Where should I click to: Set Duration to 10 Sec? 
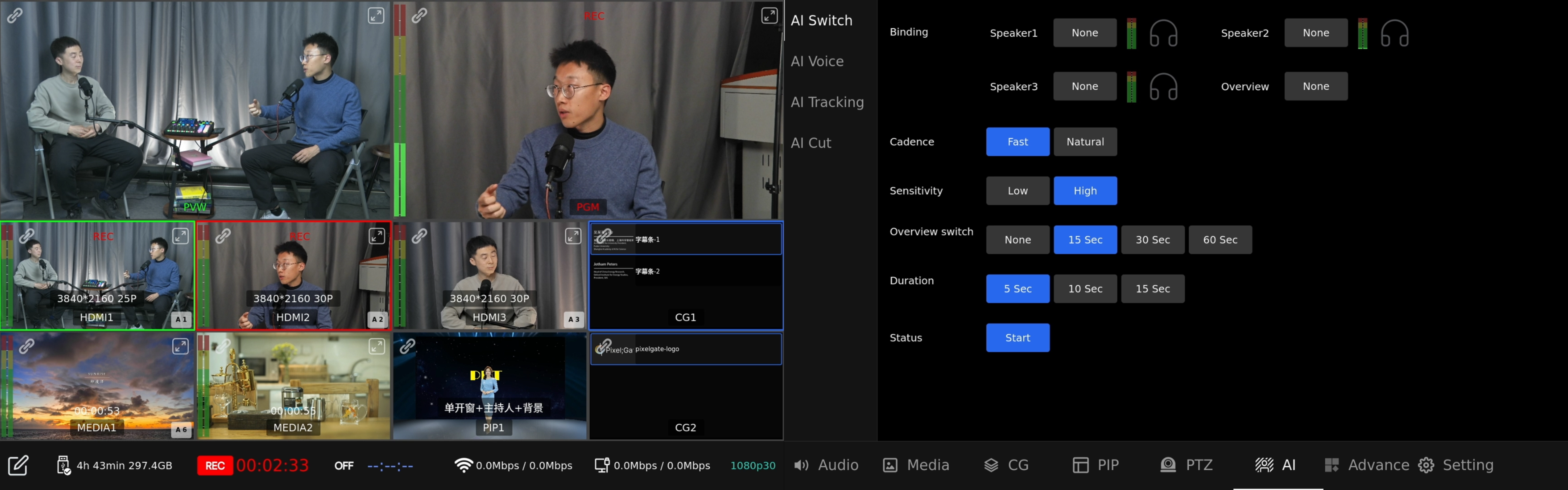tap(1085, 289)
